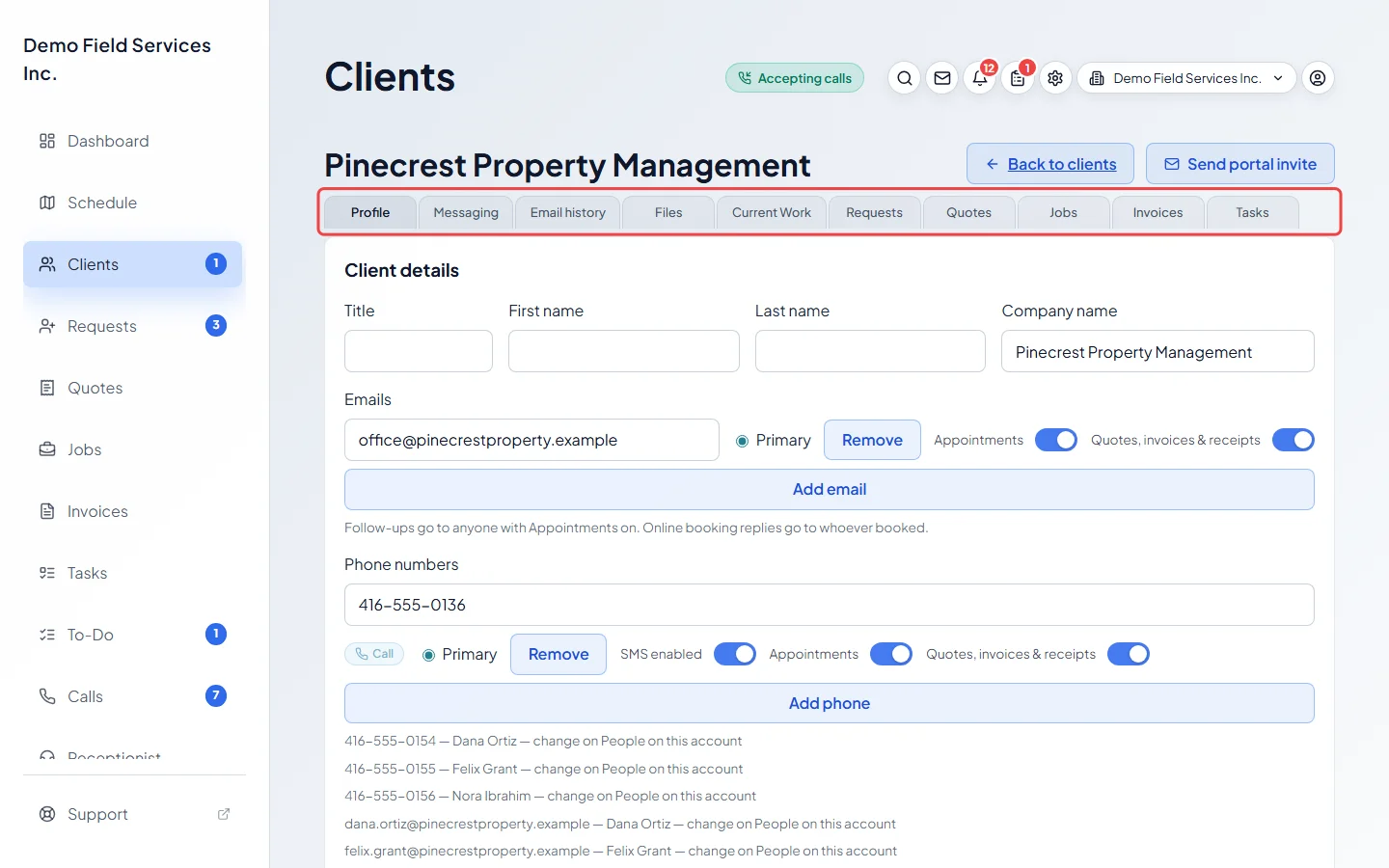Click the Tasks list icon in sidebar

[x=47, y=573]
